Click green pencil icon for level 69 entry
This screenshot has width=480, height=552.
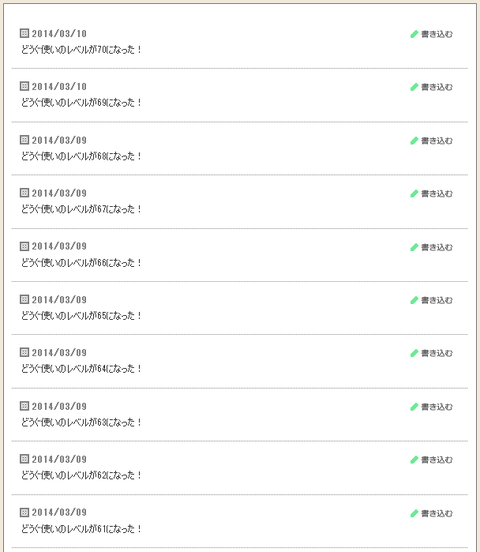coord(414,87)
